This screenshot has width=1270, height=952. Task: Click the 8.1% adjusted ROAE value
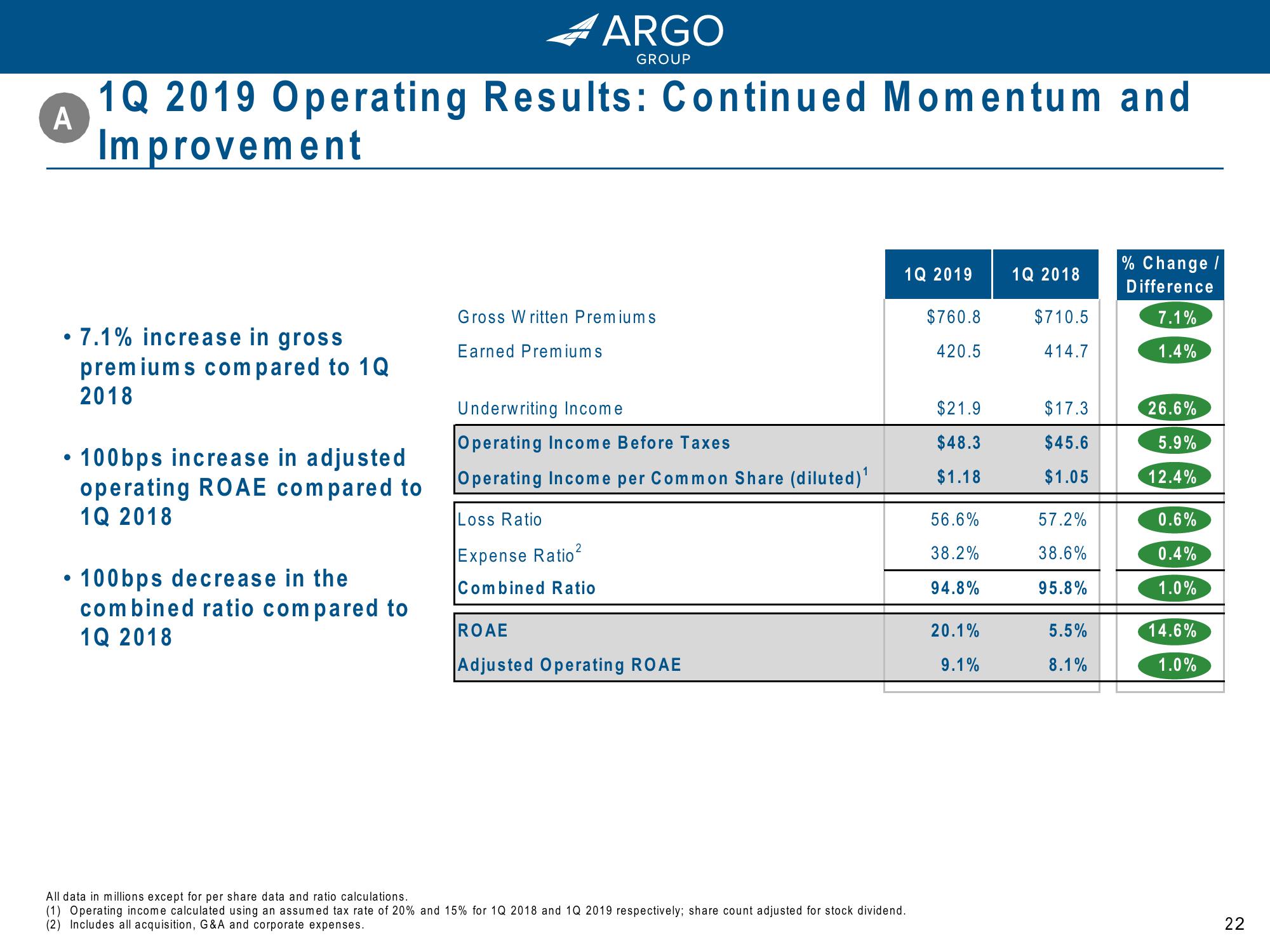click(1068, 664)
